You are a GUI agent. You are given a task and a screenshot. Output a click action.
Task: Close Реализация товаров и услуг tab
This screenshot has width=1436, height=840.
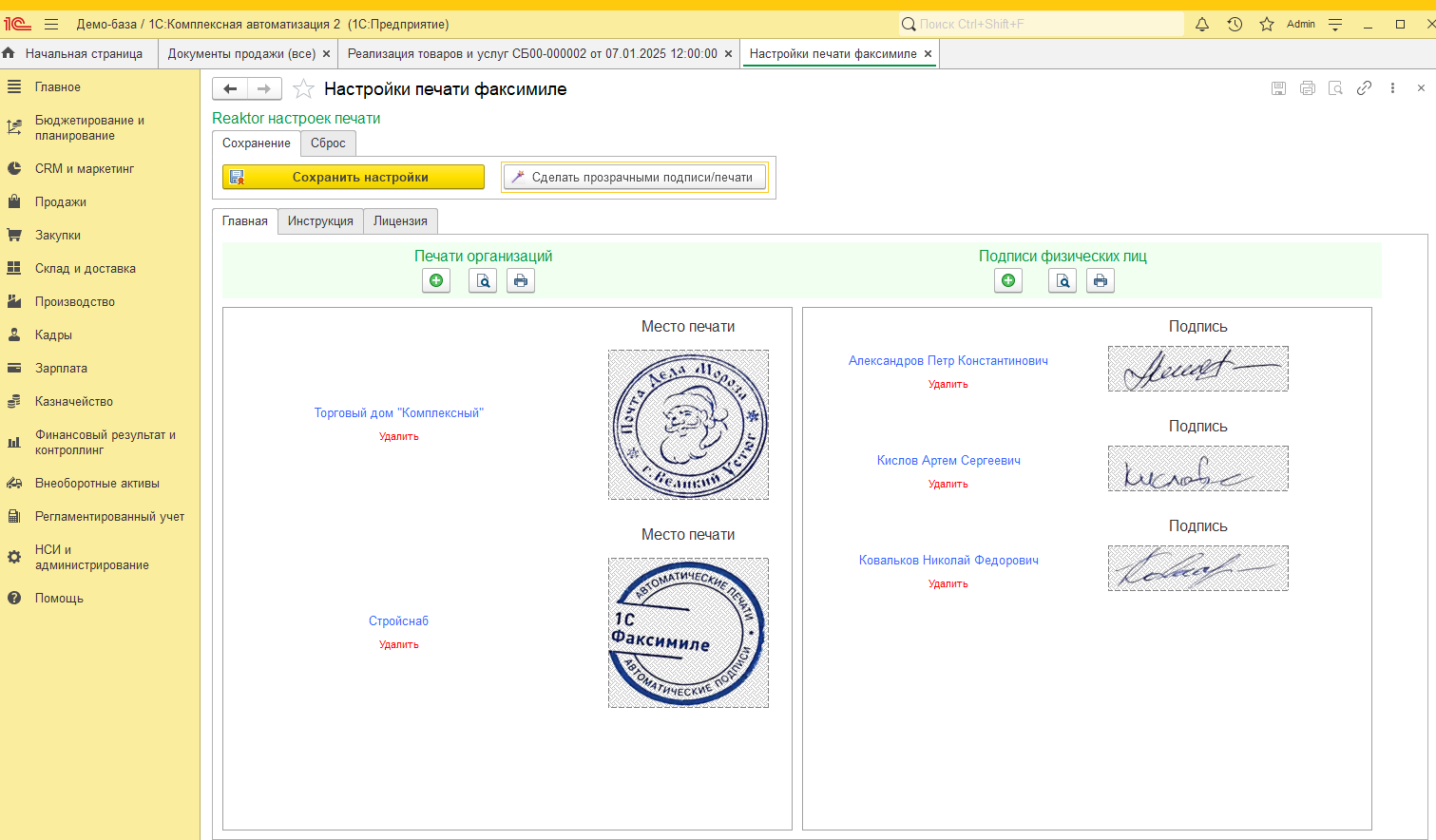(x=729, y=54)
